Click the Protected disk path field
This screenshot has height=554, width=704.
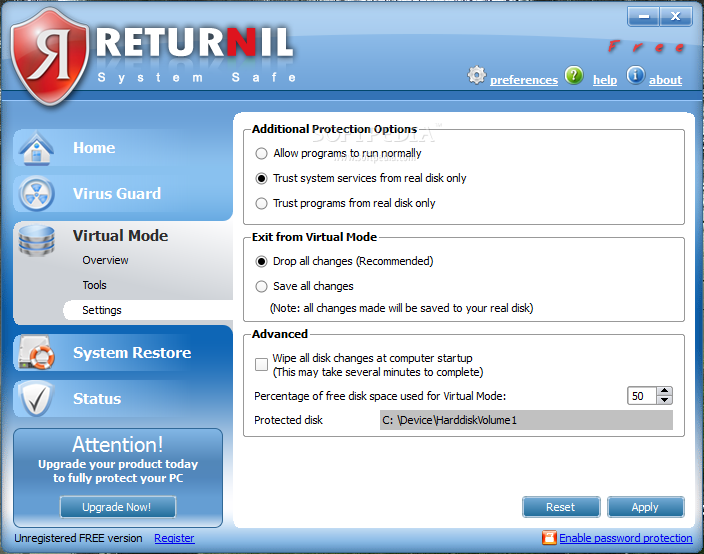526,420
